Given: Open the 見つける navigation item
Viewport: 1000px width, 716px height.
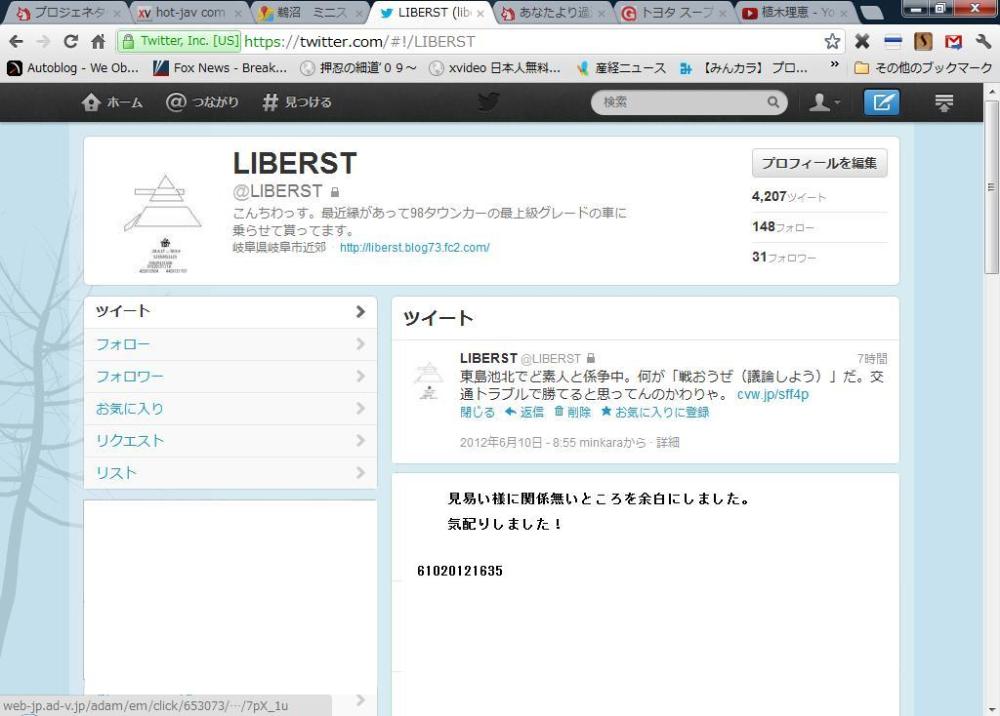Looking at the screenshot, I should tap(297, 102).
